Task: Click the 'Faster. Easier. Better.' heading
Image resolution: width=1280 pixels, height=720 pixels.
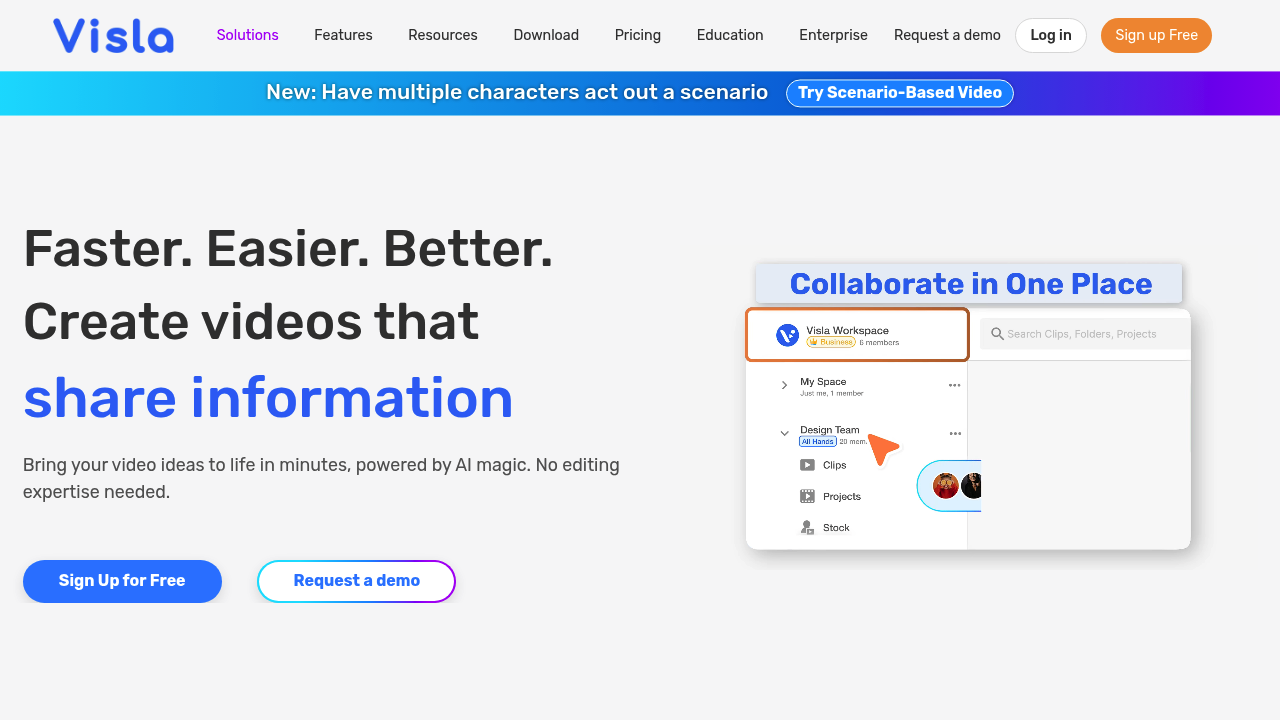Action: point(288,248)
